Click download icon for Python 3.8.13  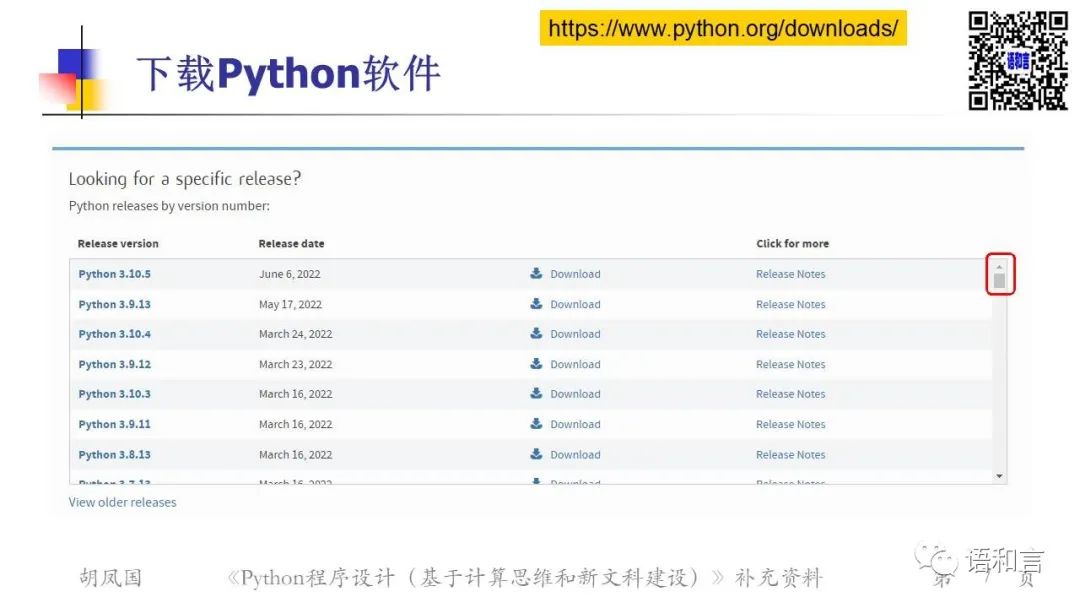coord(536,454)
